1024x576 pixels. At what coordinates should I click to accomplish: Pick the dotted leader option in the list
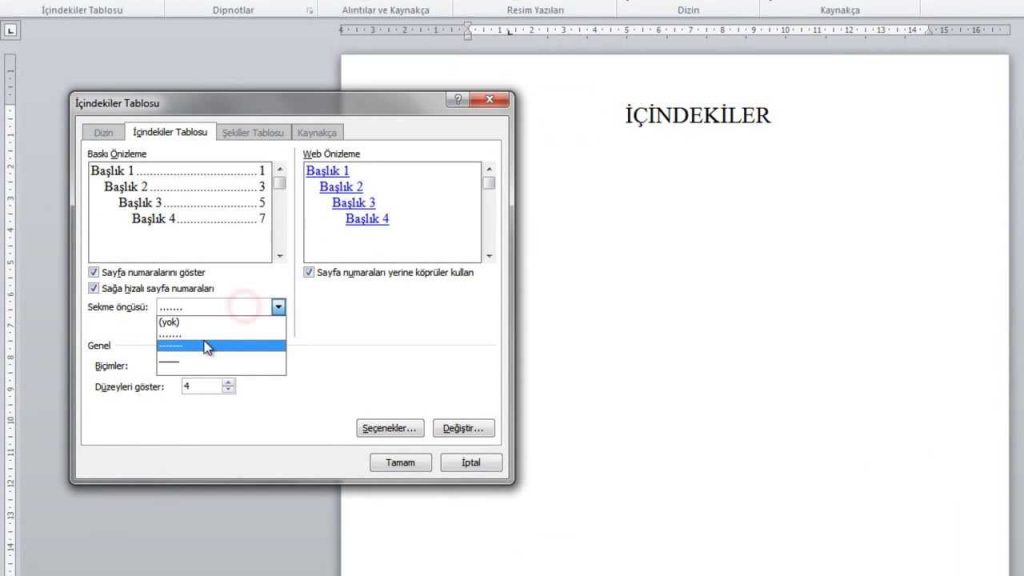221,334
